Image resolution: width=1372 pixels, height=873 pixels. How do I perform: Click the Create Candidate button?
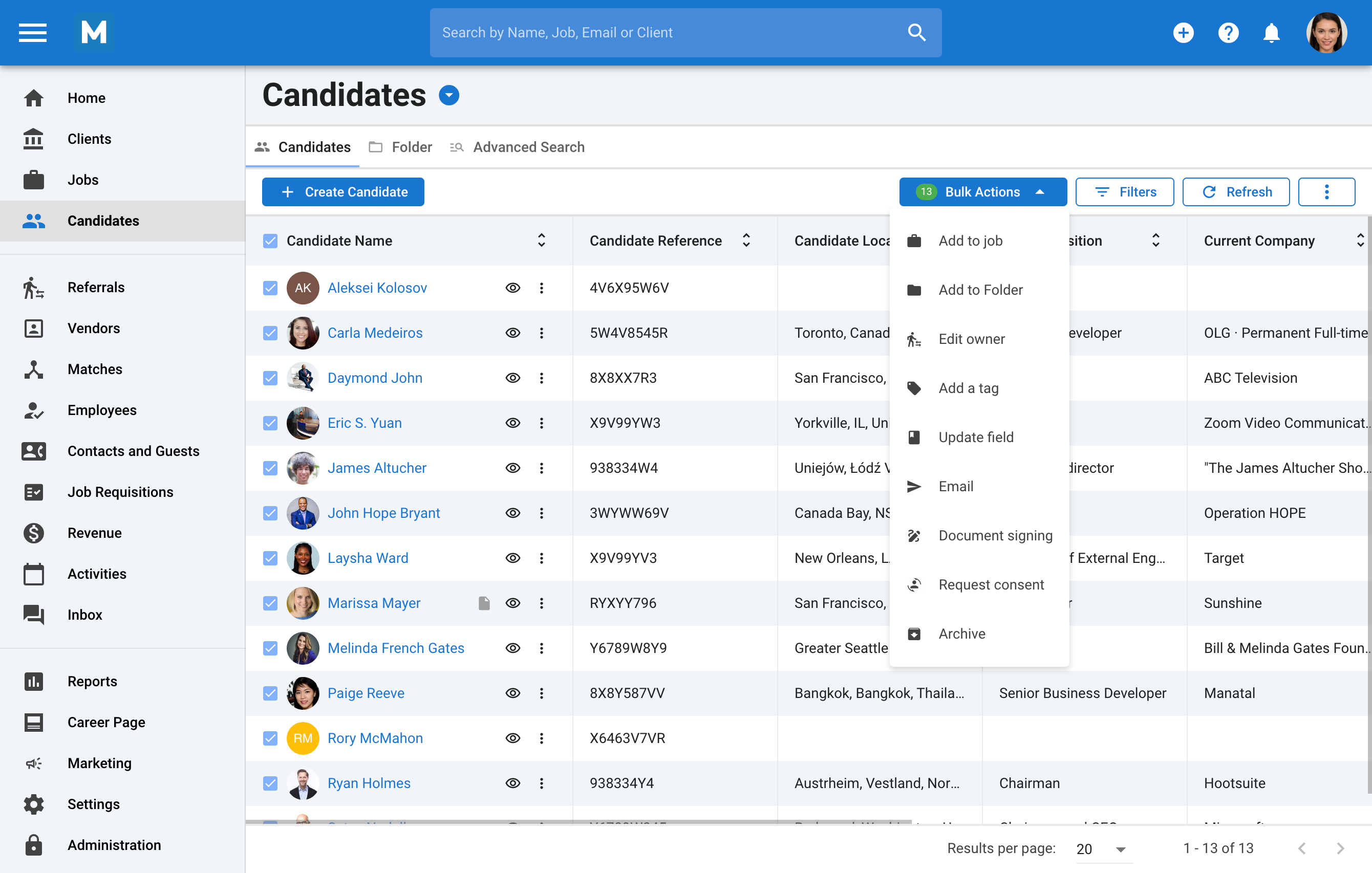coord(343,192)
